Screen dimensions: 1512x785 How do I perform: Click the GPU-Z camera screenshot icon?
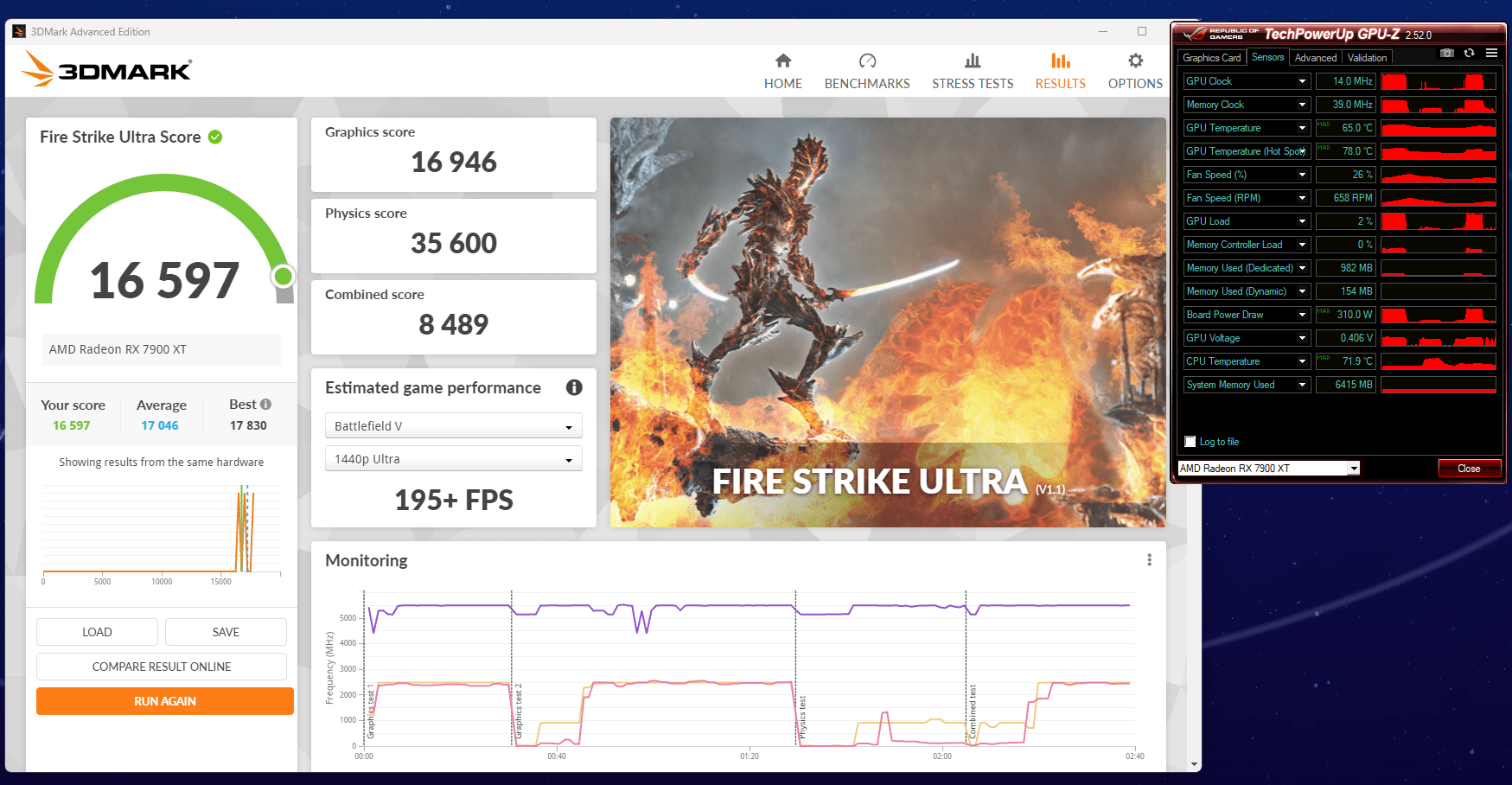pos(1447,54)
